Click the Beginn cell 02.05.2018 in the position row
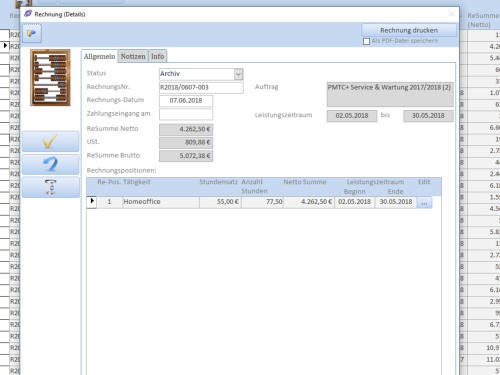 pyautogui.click(x=354, y=202)
